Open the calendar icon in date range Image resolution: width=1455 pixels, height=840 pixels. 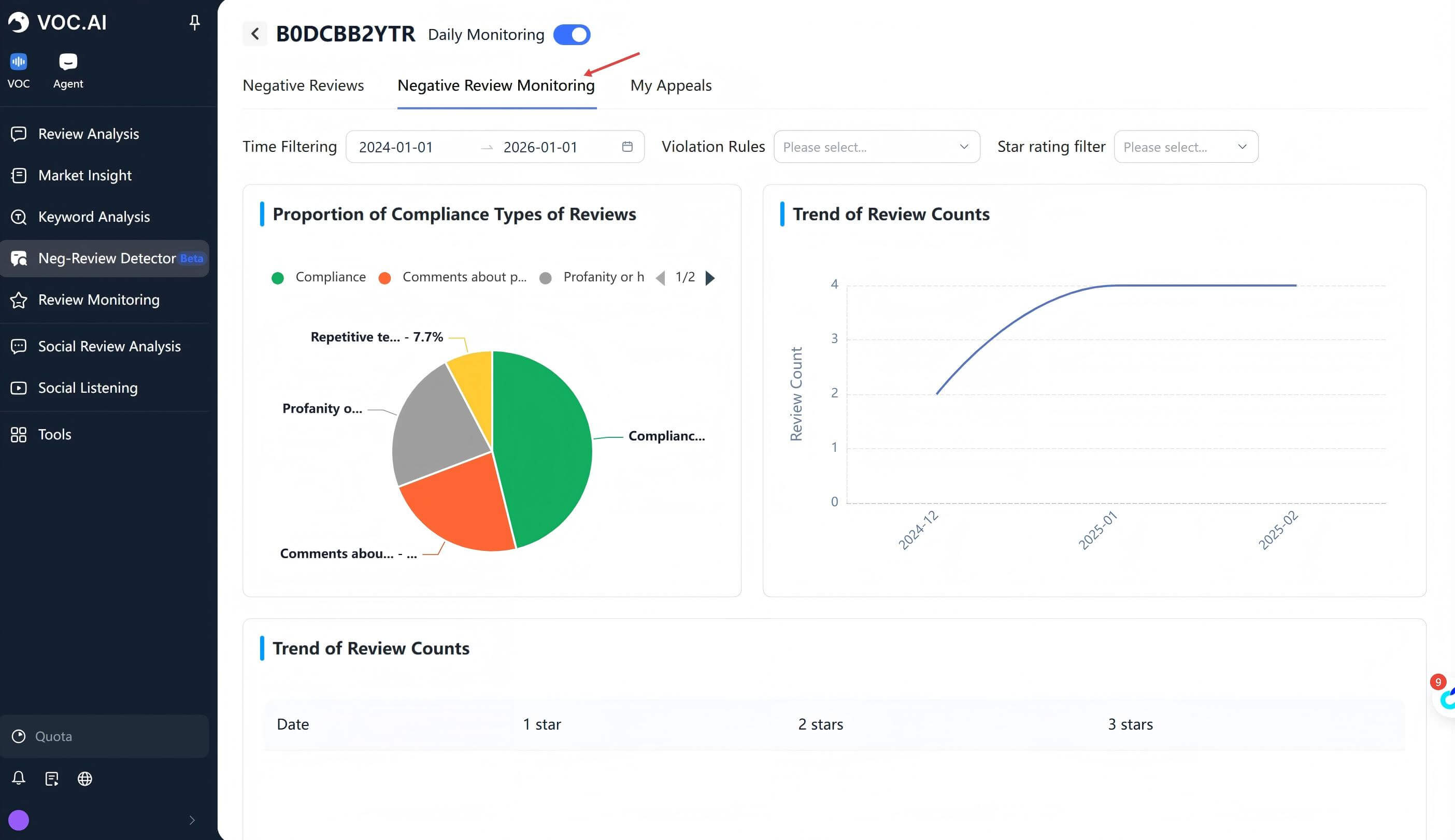click(627, 147)
